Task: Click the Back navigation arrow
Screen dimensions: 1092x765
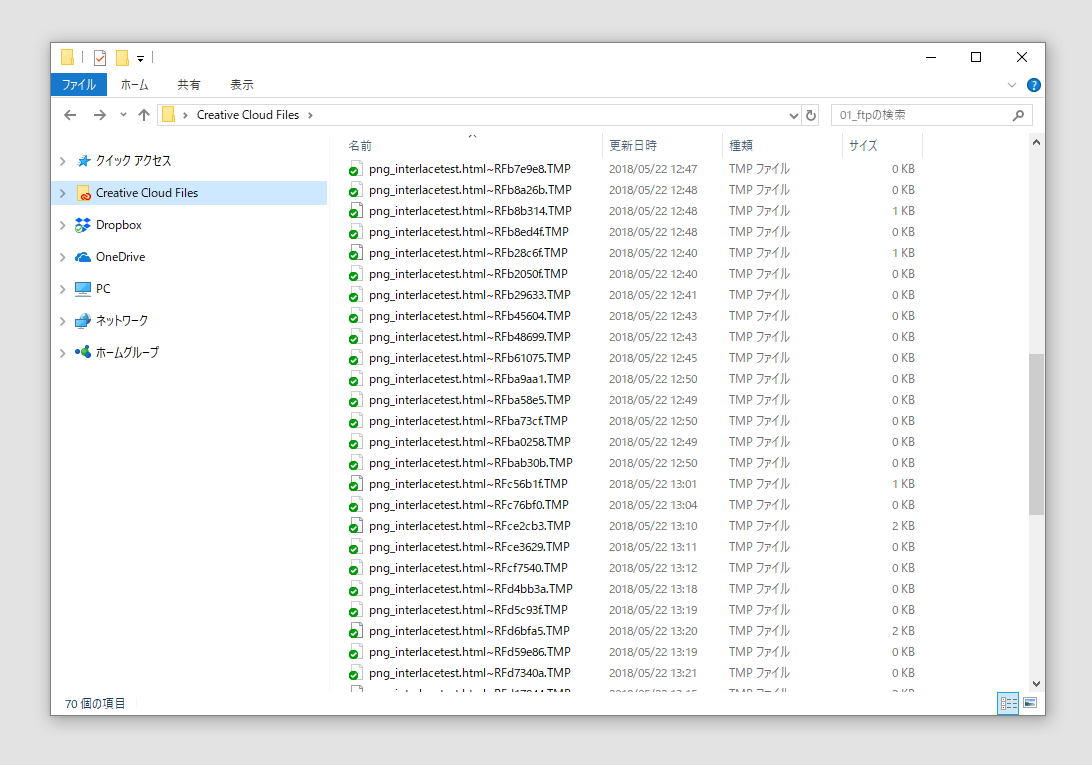Action: coord(70,115)
